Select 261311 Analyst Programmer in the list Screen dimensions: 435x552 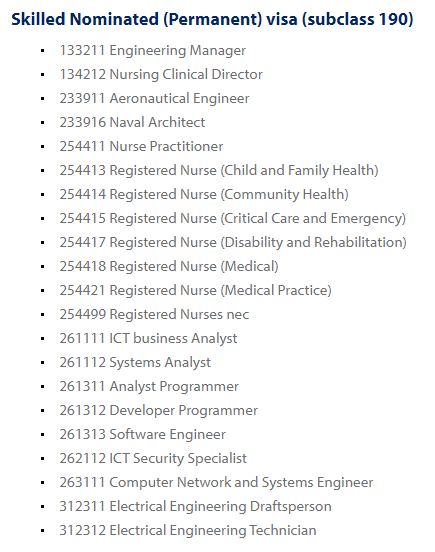[149, 387]
